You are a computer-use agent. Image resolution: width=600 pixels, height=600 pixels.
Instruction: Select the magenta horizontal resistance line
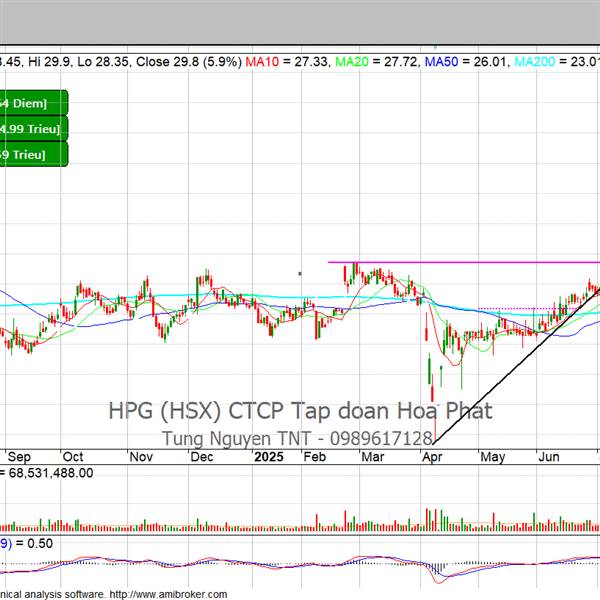point(470,263)
